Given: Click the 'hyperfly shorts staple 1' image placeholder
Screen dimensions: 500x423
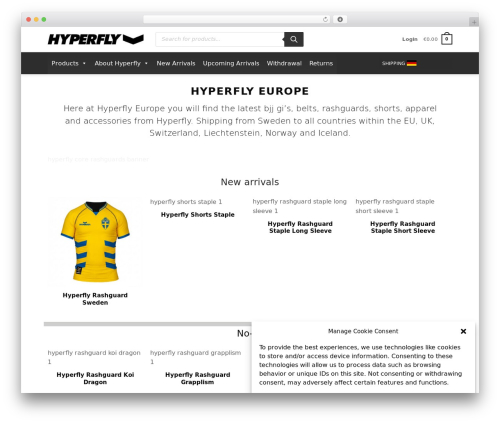Looking at the screenshot, I should (186, 202).
